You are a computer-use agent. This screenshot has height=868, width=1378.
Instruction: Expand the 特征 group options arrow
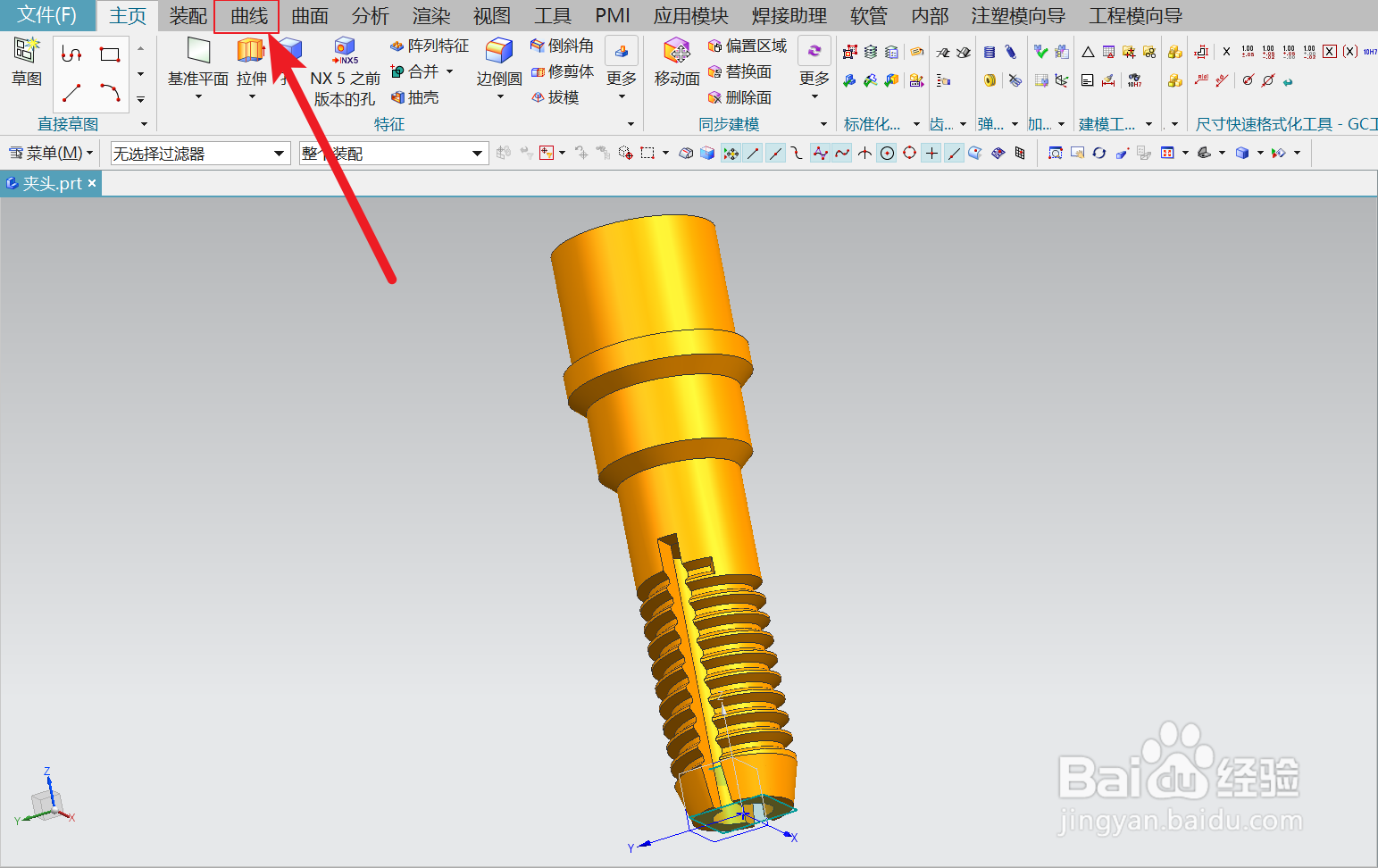pyautogui.click(x=631, y=124)
